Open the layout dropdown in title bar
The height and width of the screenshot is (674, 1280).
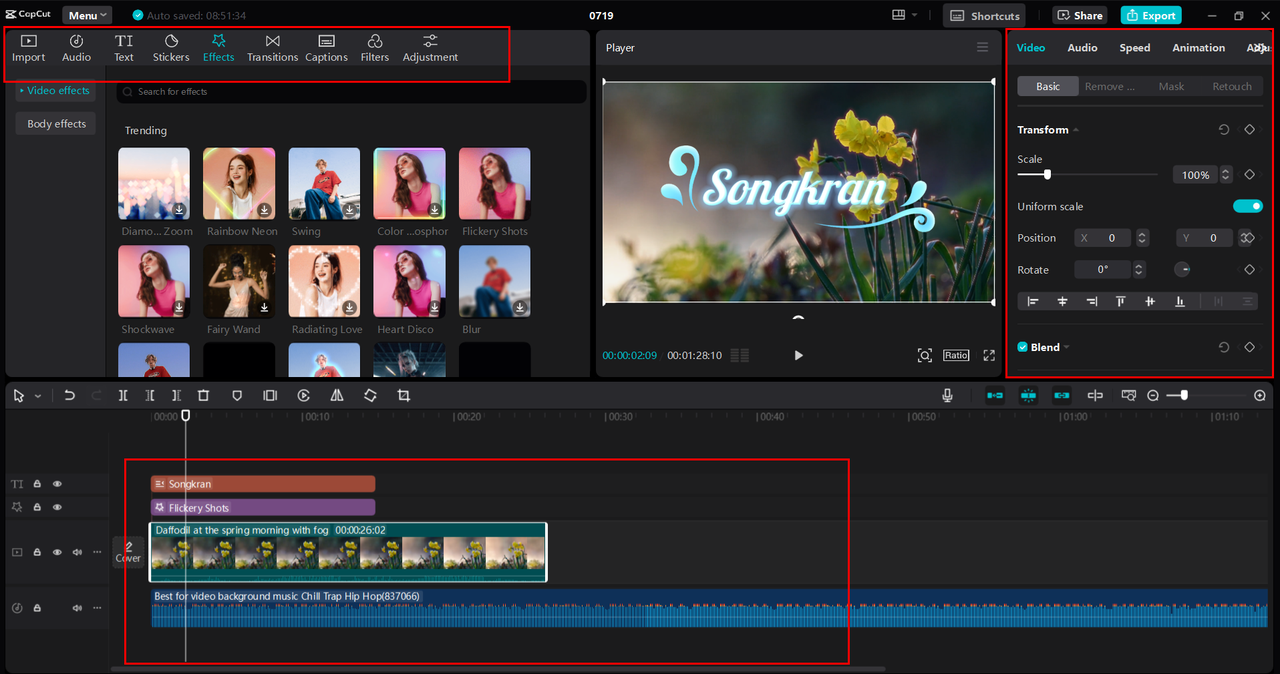pyautogui.click(x=903, y=15)
